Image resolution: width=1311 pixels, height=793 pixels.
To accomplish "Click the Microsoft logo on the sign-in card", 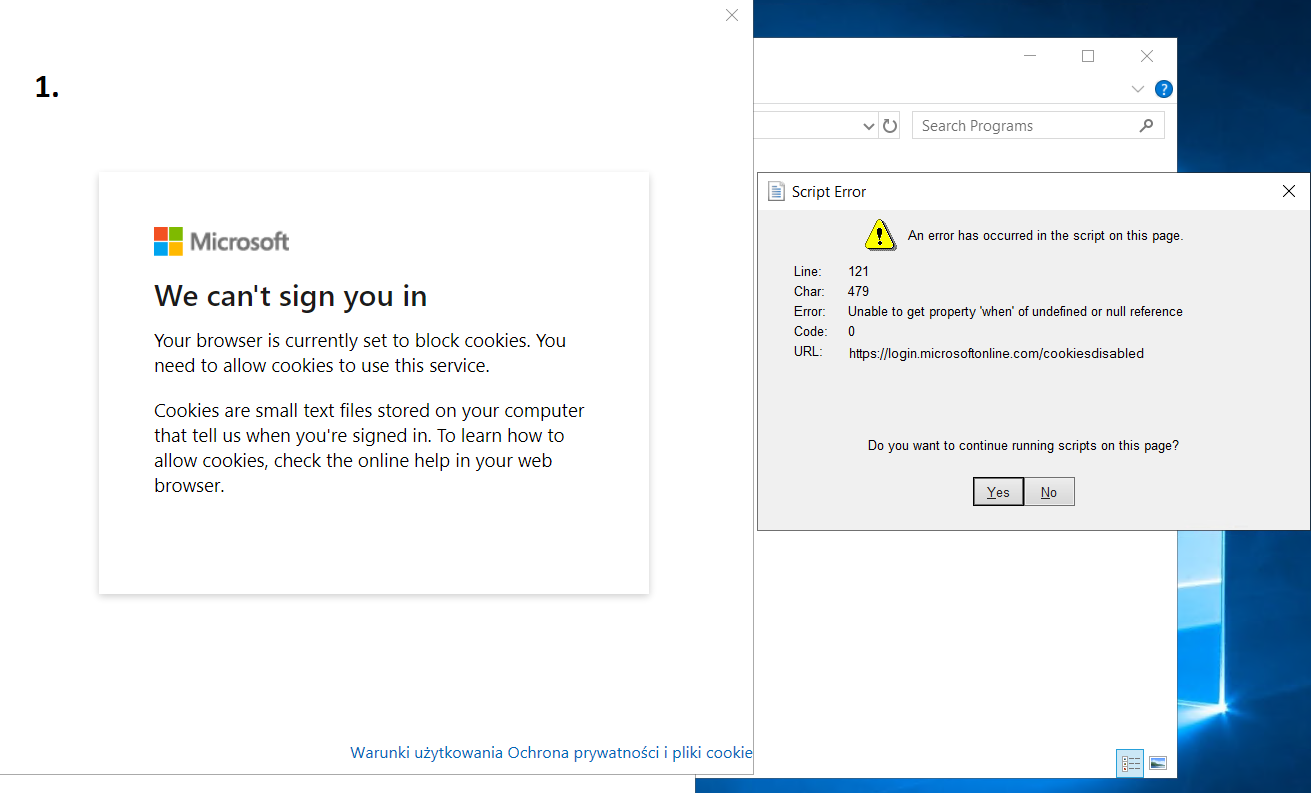I will click(221, 241).
